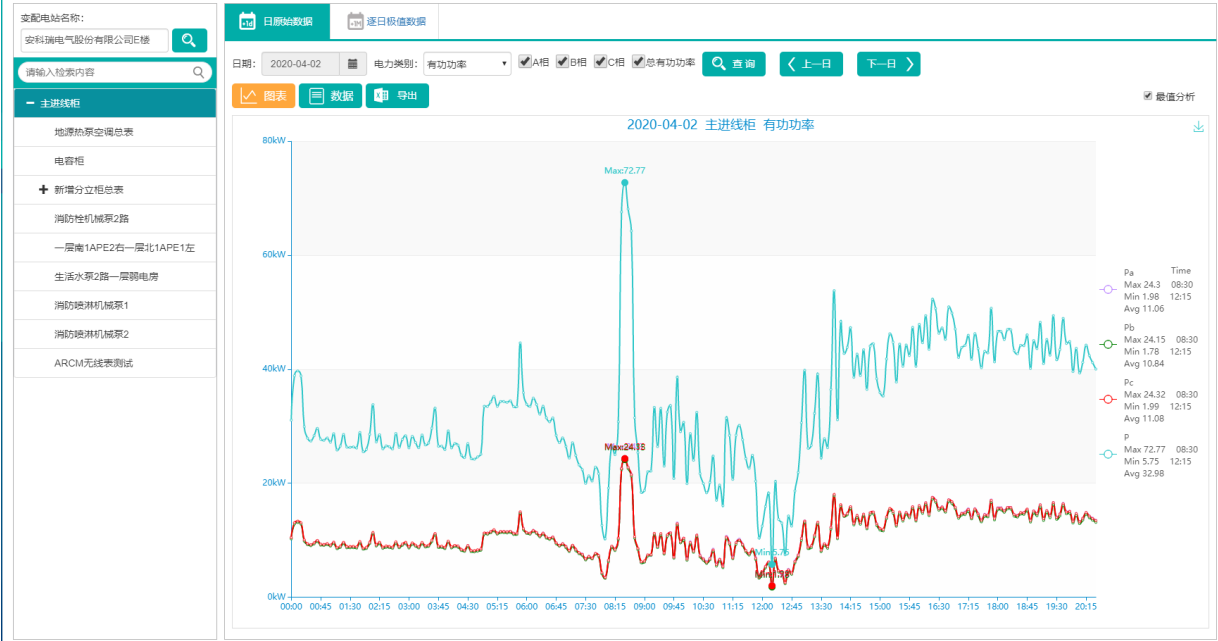Image resolution: width=1218 pixels, height=641 pixels.
Task: Switch to chart view (图表)
Action: point(263,96)
